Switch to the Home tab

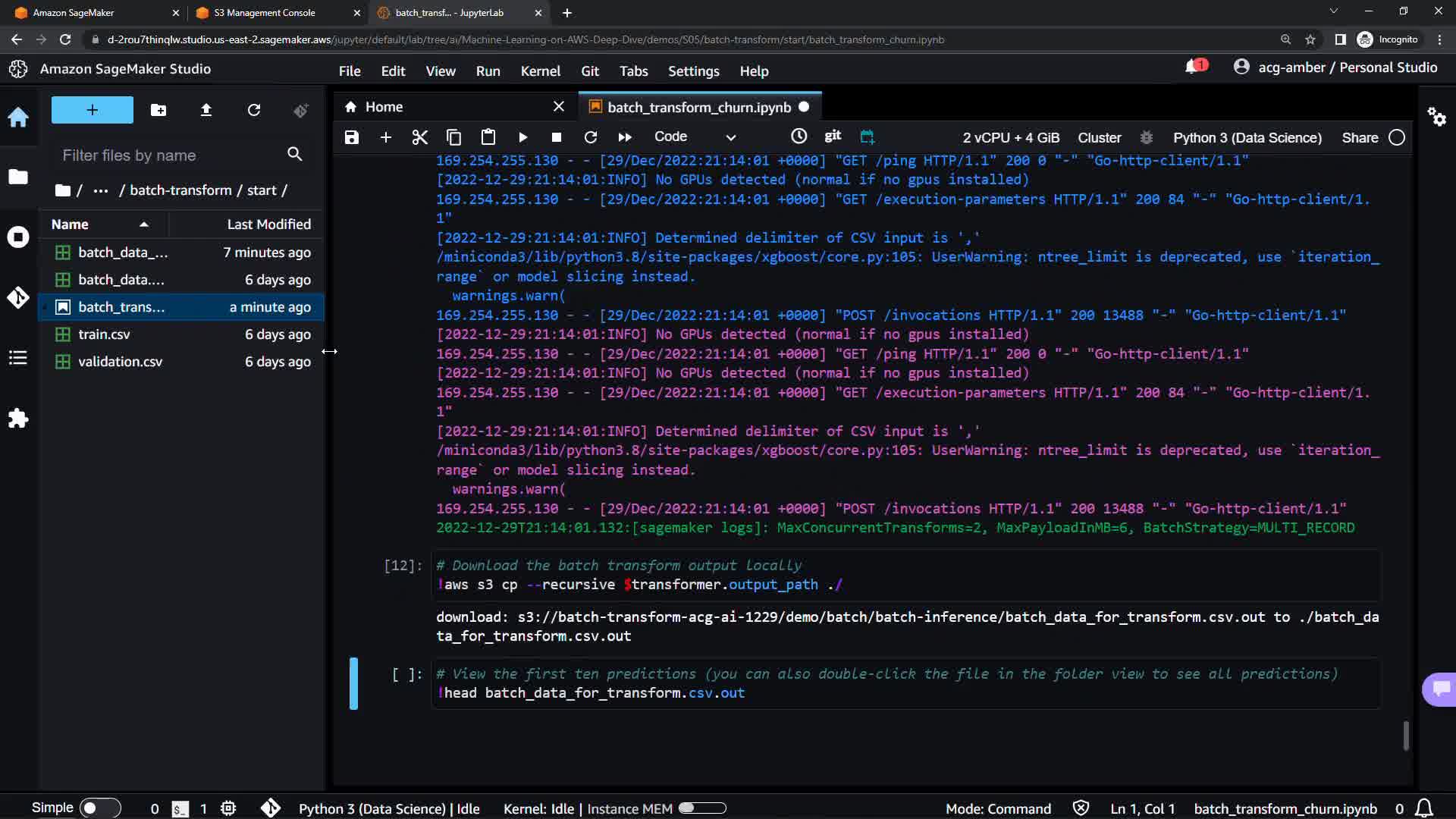point(384,107)
